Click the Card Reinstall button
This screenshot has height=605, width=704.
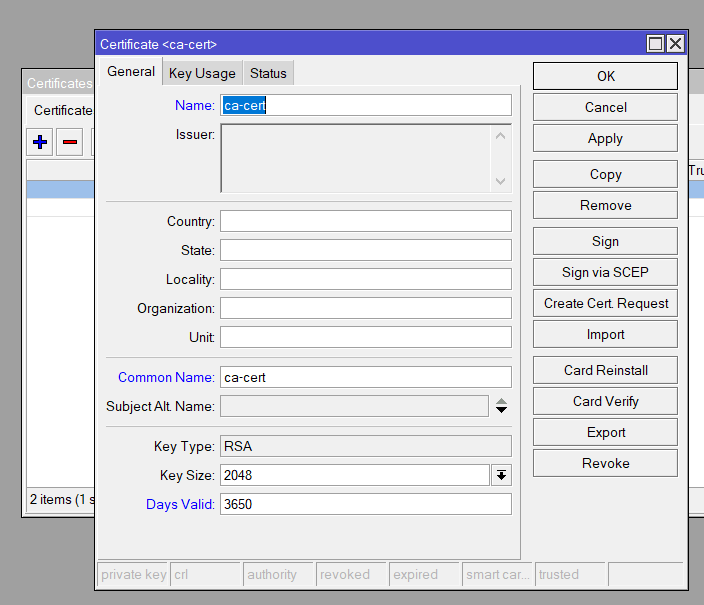click(x=605, y=370)
